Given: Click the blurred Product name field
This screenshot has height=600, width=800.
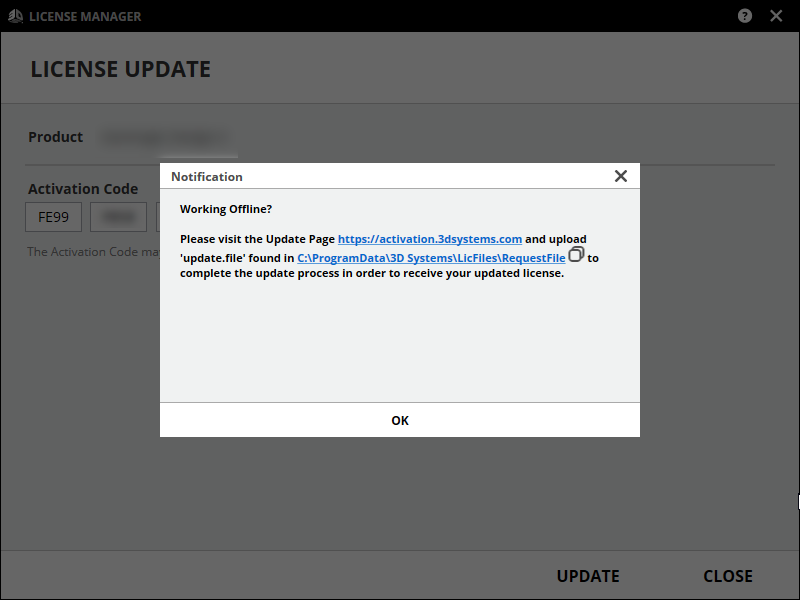Looking at the screenshot, I should (167, 138).
